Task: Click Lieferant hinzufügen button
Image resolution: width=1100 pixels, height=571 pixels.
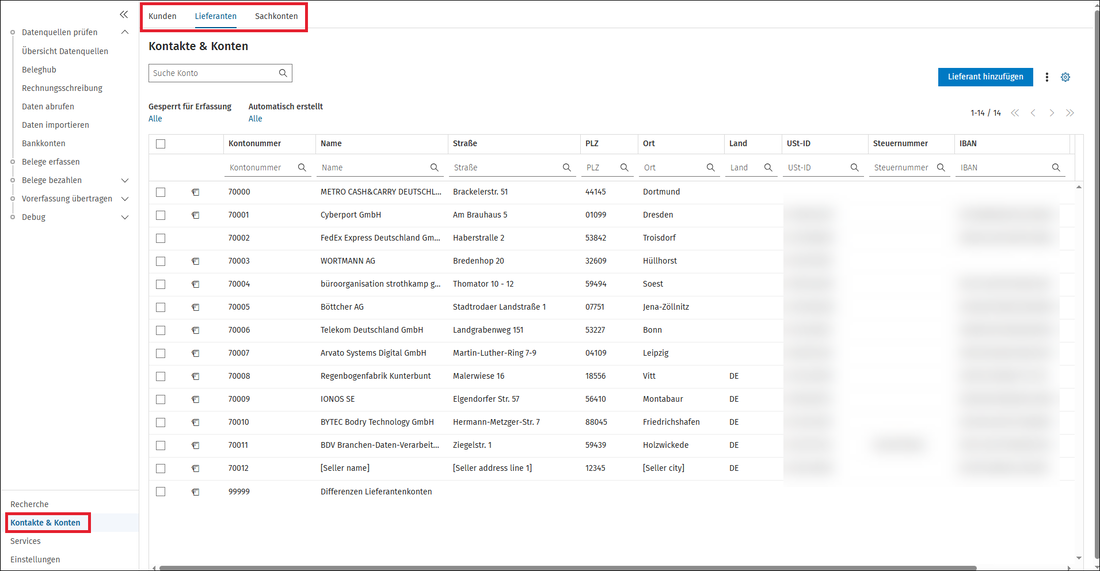Action: [x=985, y=77]
